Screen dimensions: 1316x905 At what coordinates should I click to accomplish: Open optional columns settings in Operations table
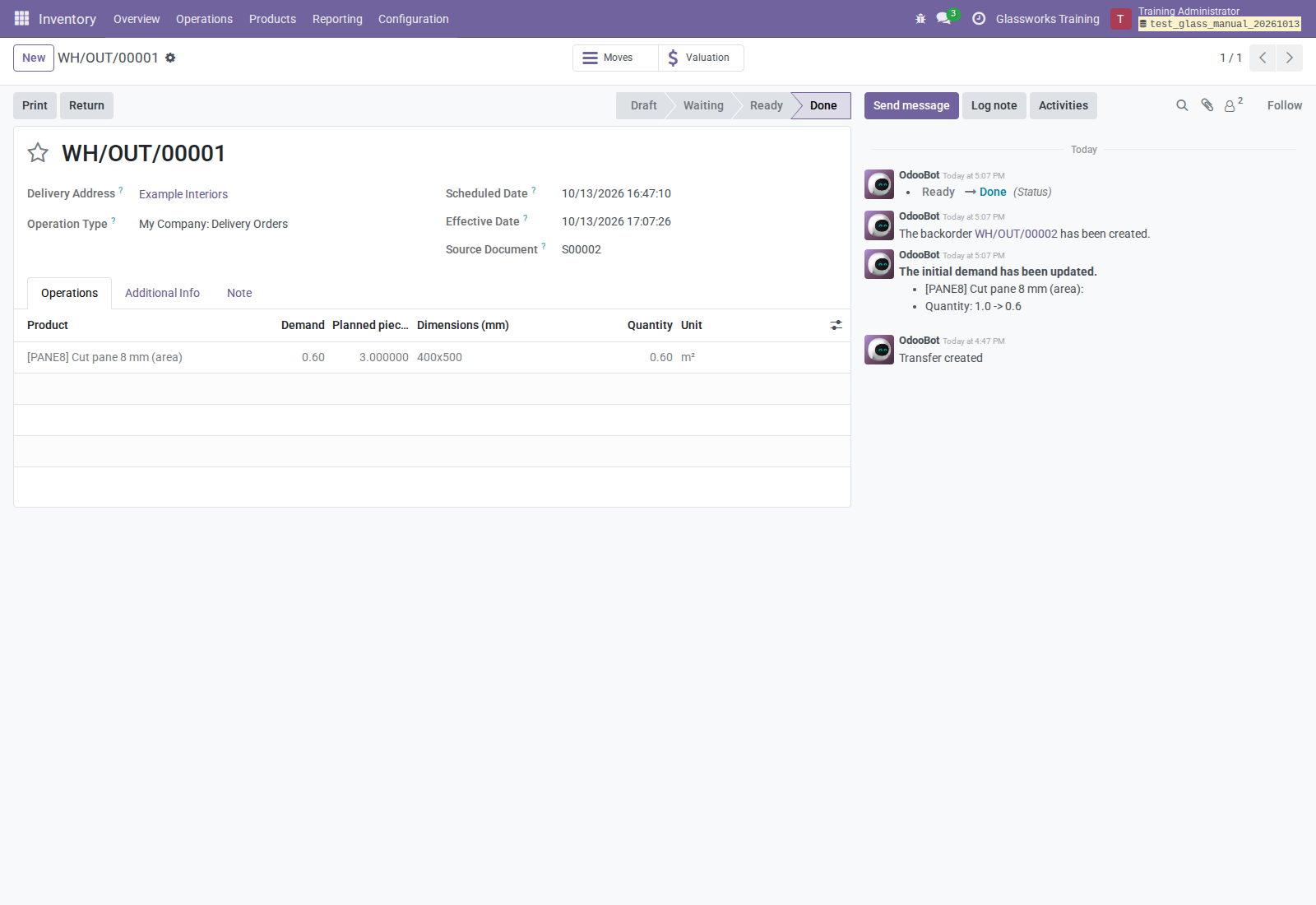coord(836,325)
